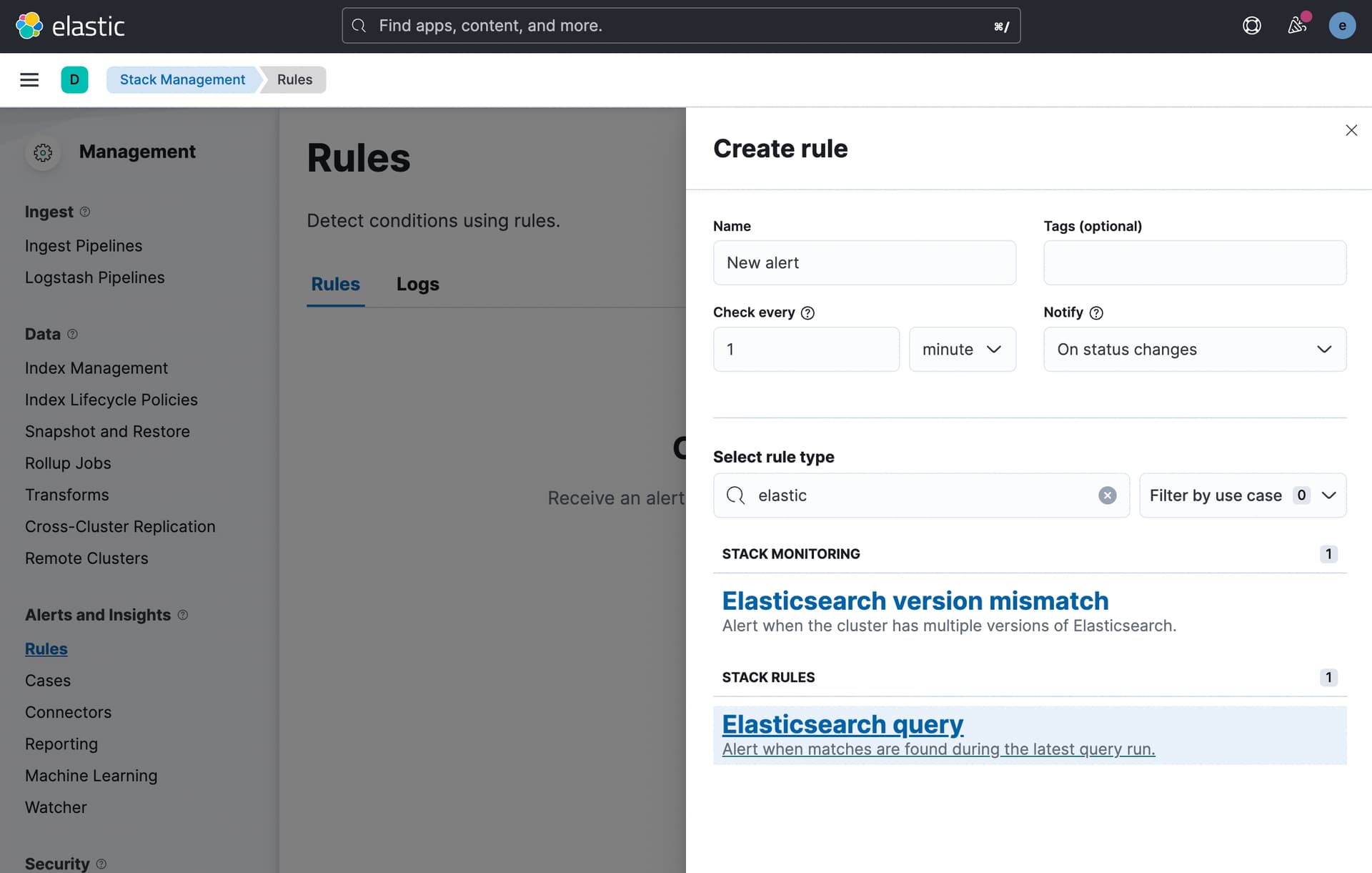The image size is (1372, 873).
Task: Click the rule Name field containing 'New alert'
Action: click(x=864, y=262)
